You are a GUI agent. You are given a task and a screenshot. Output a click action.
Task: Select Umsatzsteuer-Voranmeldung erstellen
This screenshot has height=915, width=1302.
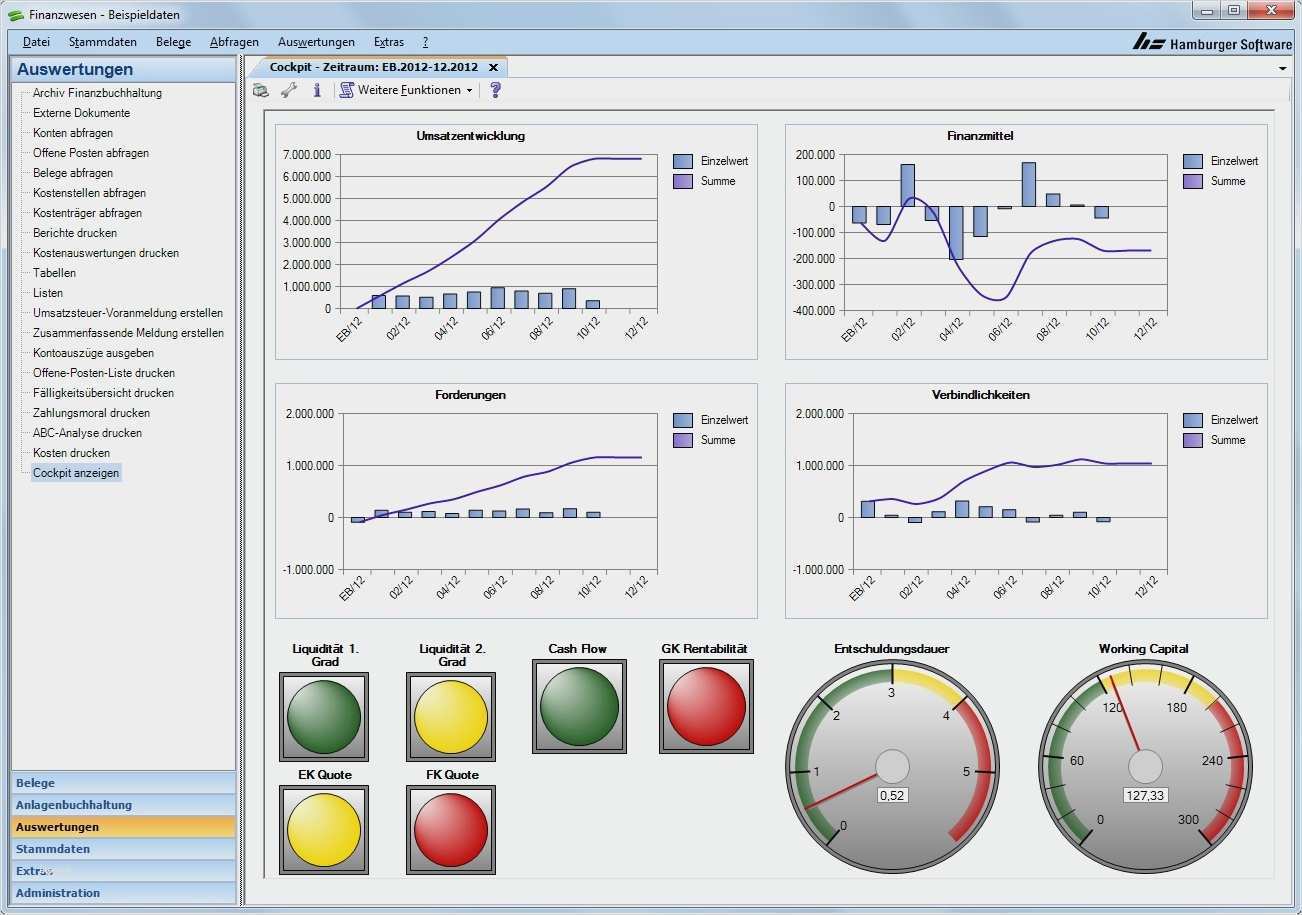point(128,313)
